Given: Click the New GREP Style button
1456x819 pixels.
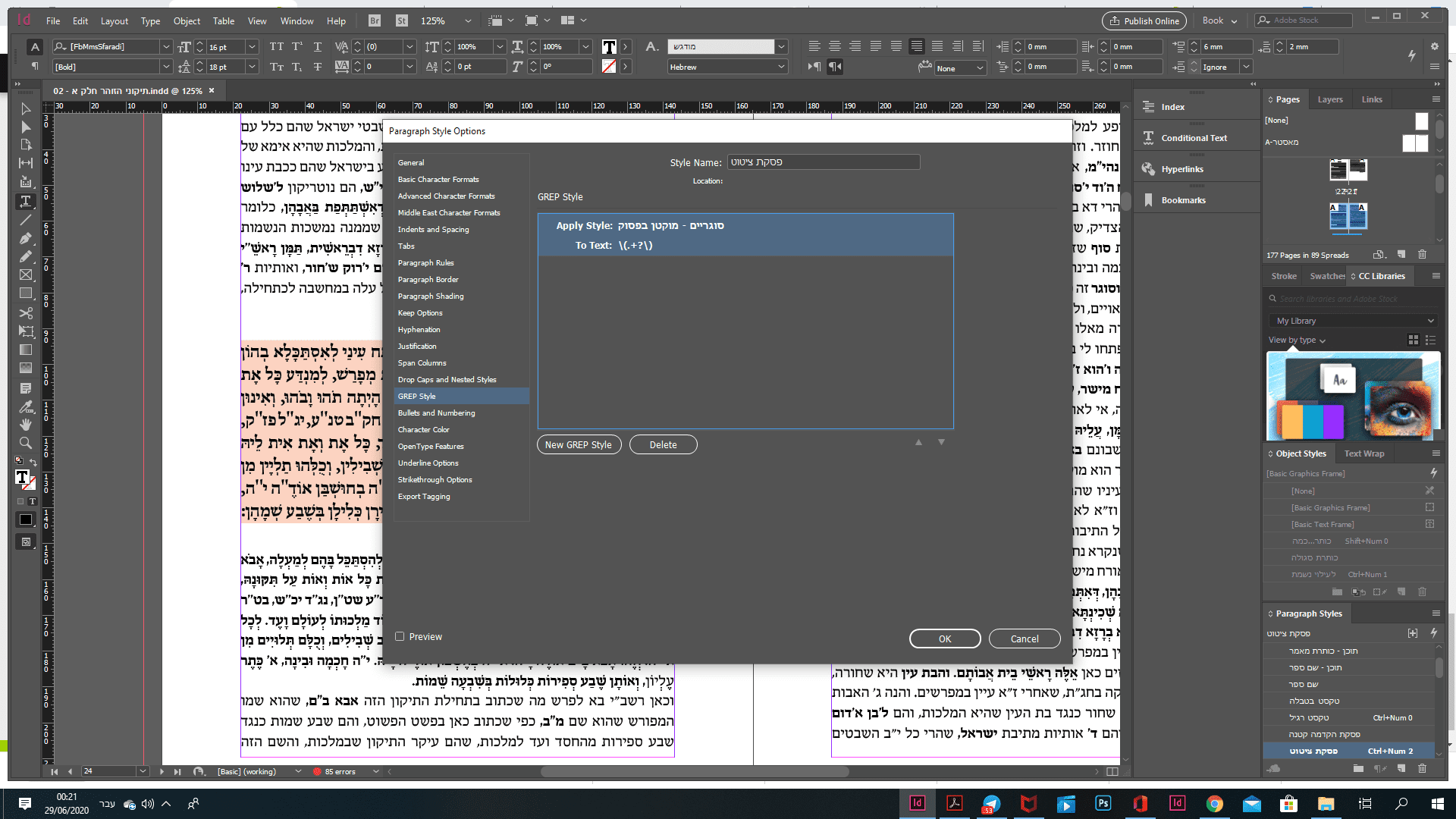Looking at the screenshot, I should (x=579, y=445).
